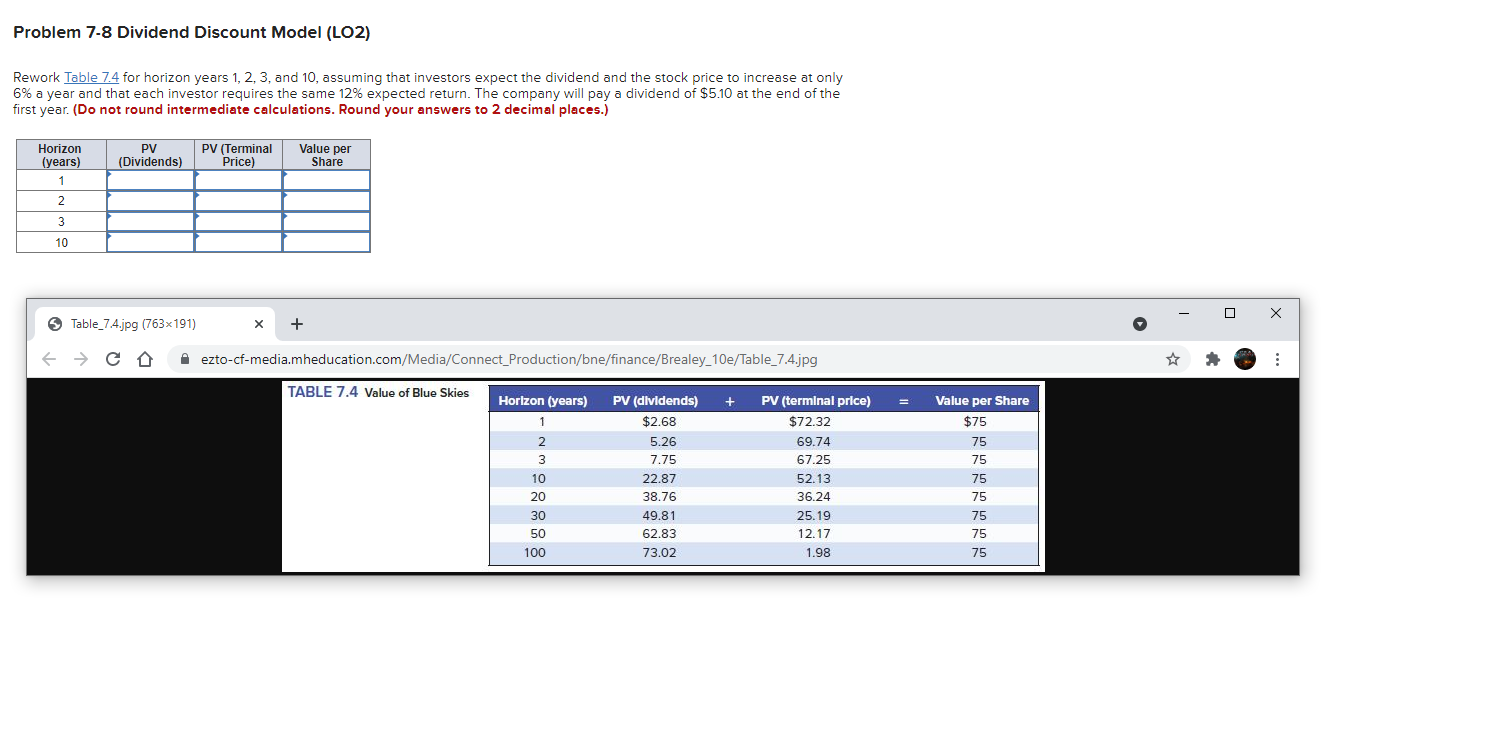Click the PV (Dividends) input for year 2
Screen dimensions: 1491x753
(150, 201)
